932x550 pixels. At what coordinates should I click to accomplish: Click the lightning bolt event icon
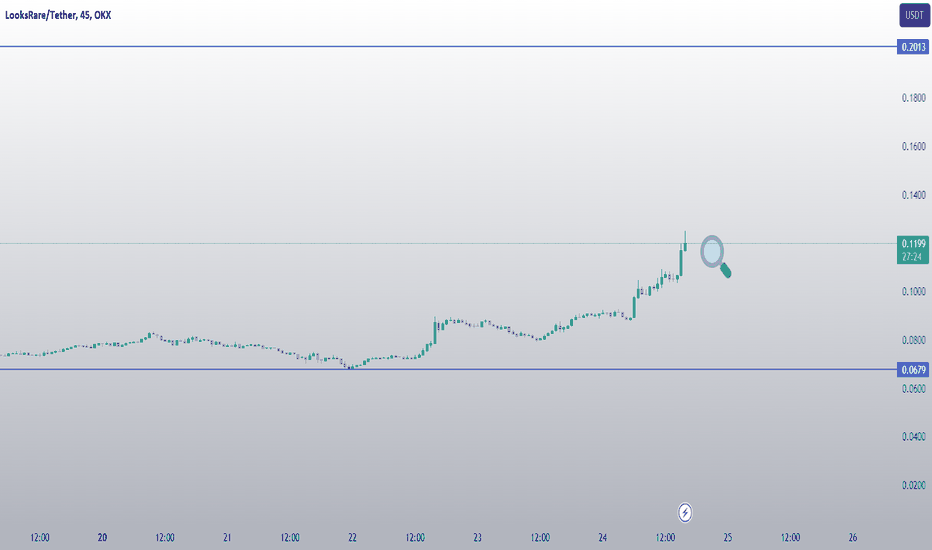(685, 513)
